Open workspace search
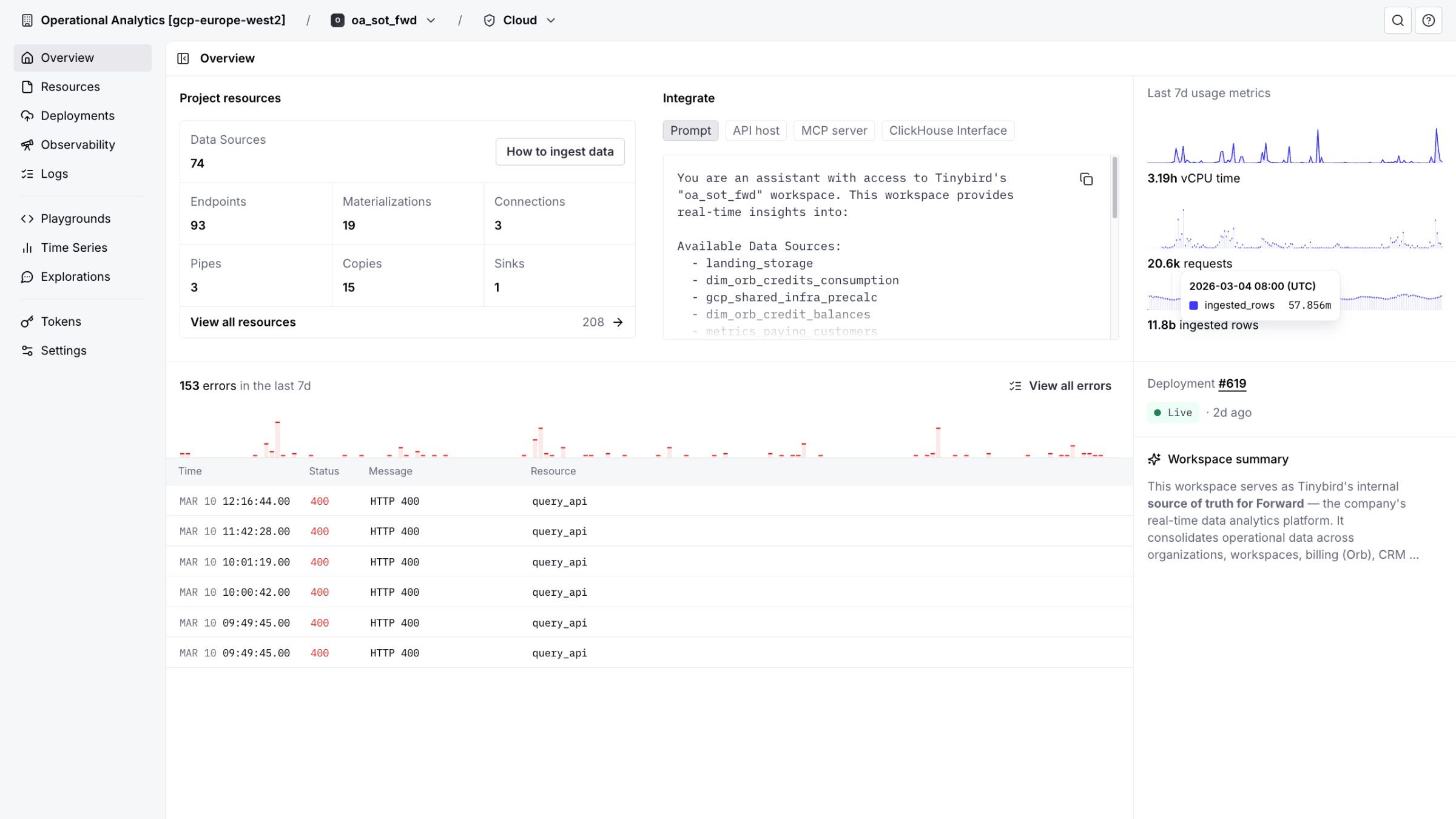1456x819 pixels. pyautogui.click(x=1398, y=20)
